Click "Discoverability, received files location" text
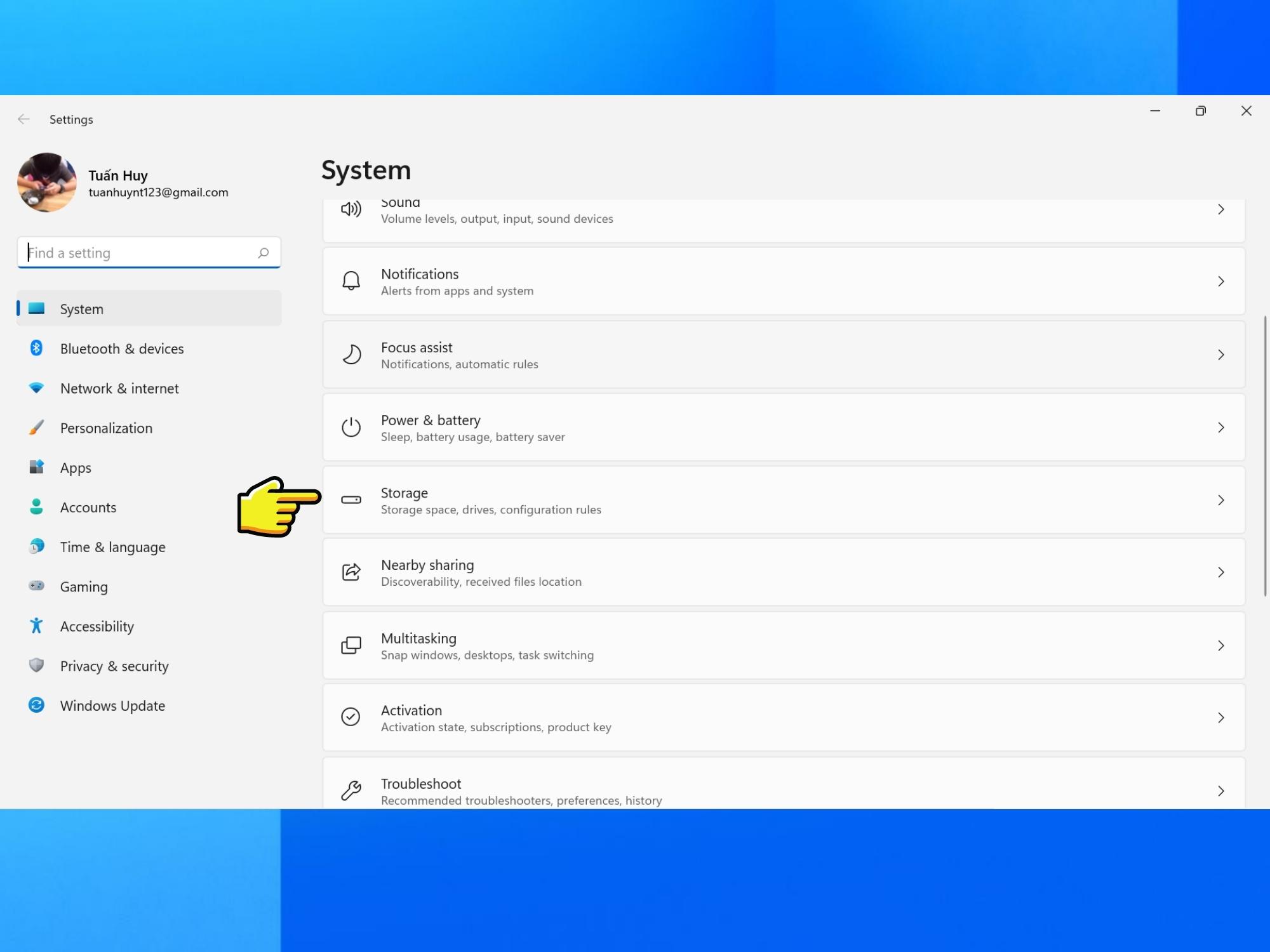Viewport: 1270px width, 952px height. coord(481,582)
